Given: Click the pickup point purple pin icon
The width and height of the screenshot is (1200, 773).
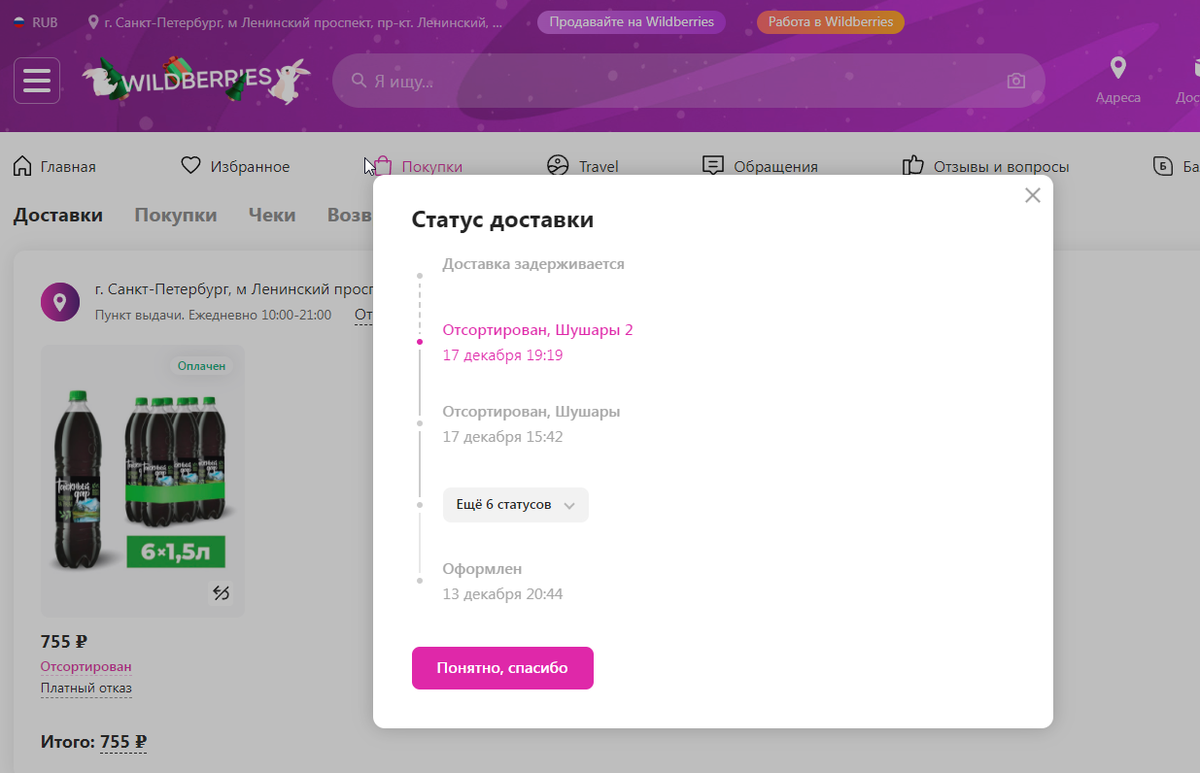Looking at the screenshot, I should click(x=60, y=302).
